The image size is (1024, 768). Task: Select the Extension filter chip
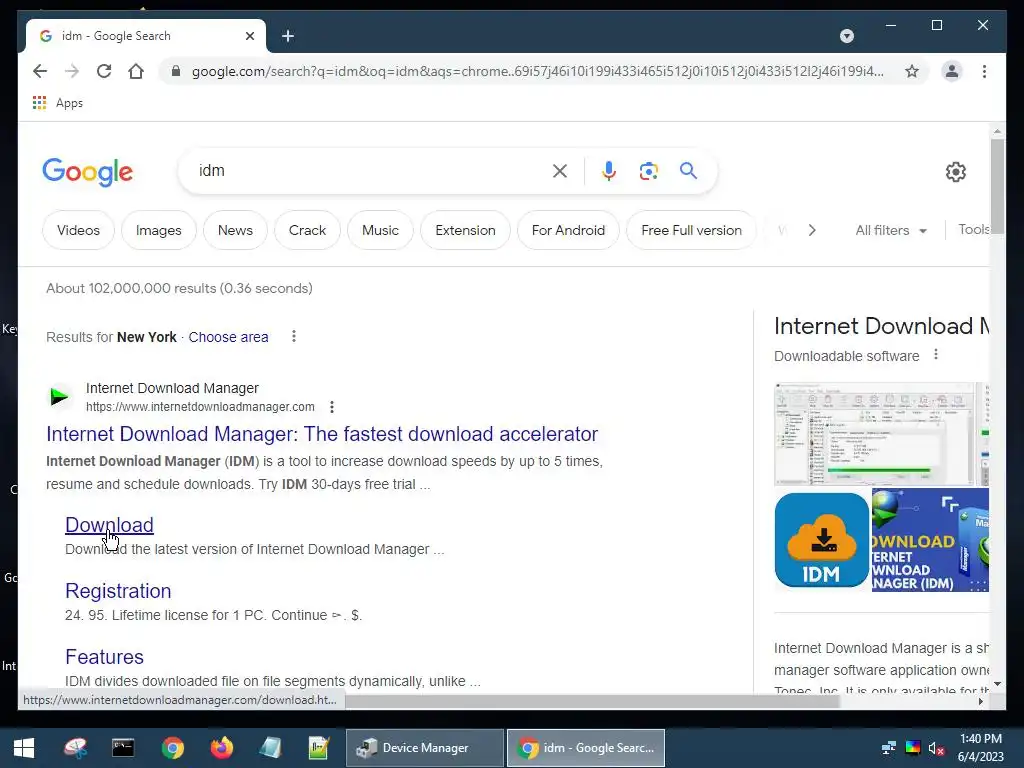tap(465, 230)
